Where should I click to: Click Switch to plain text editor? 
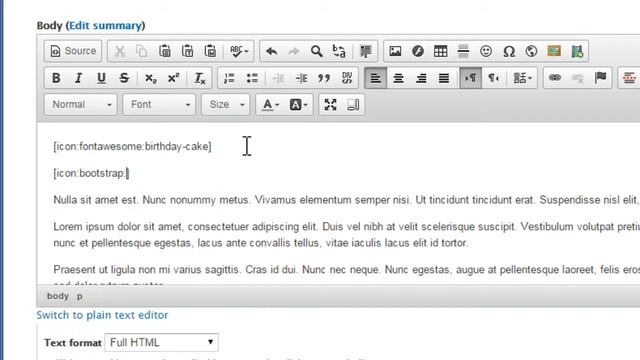102,315
